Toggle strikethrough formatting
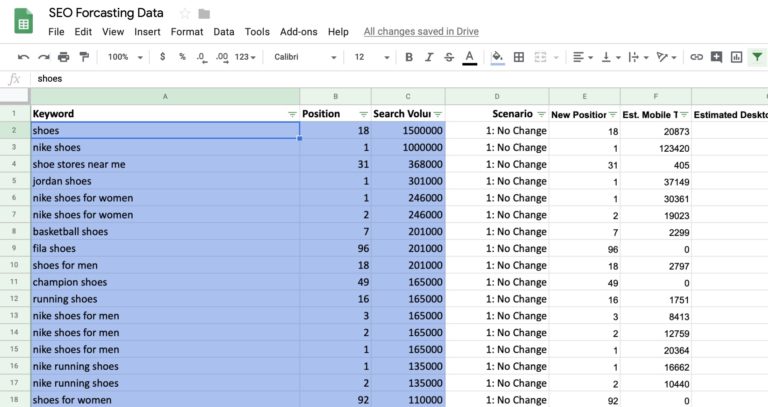The width and height of the screenshot is (768, 407). (449, 57)
